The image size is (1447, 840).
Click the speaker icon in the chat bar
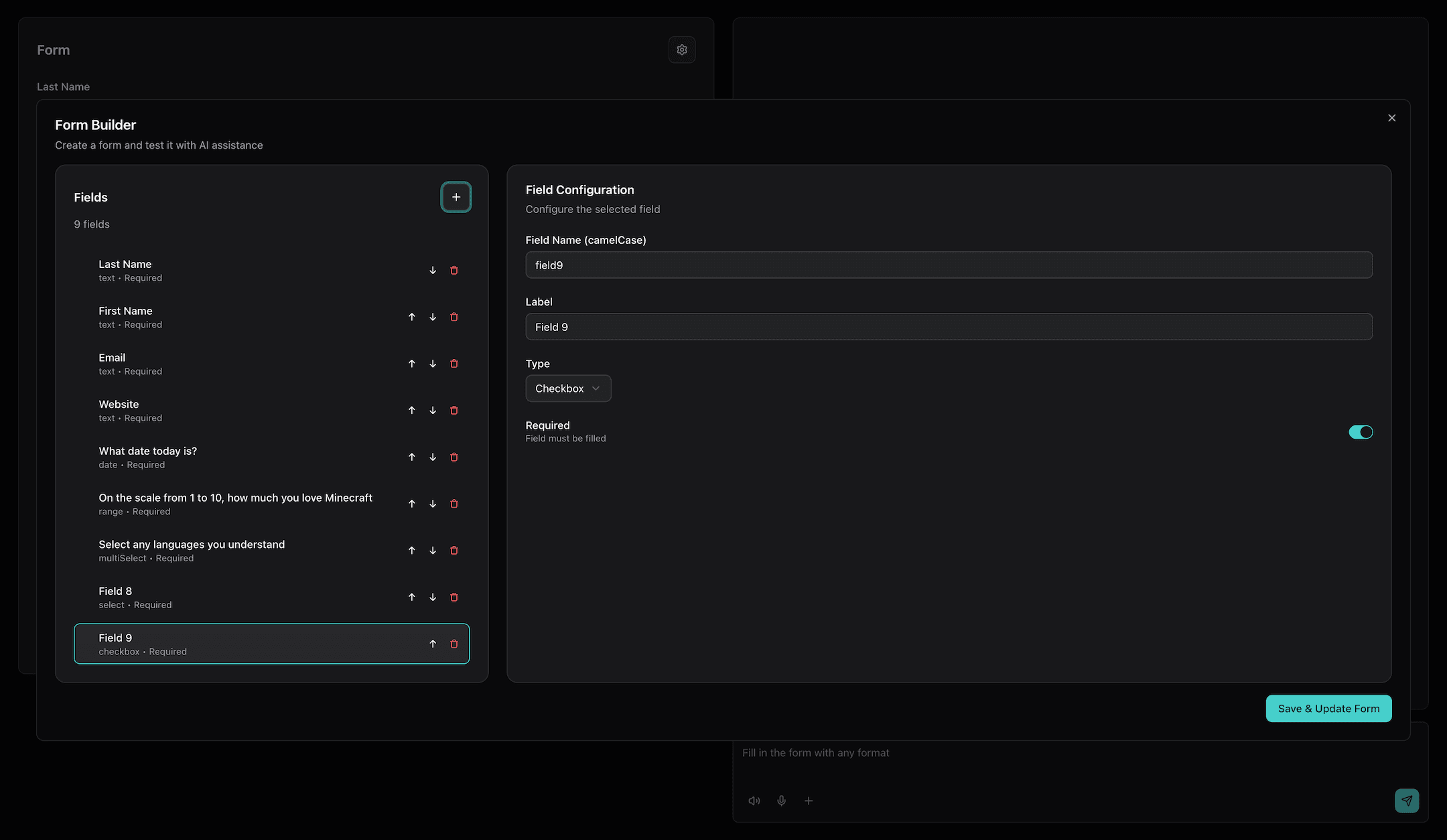pos(754,800)
